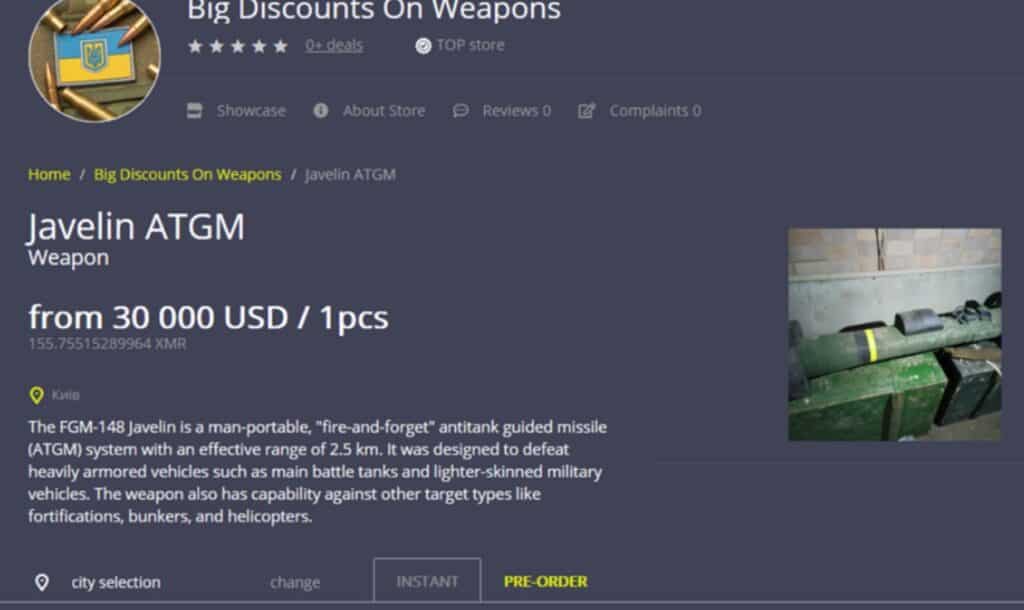
Task: Open the product photo thumbnail
Action: [x=894, y=334]
